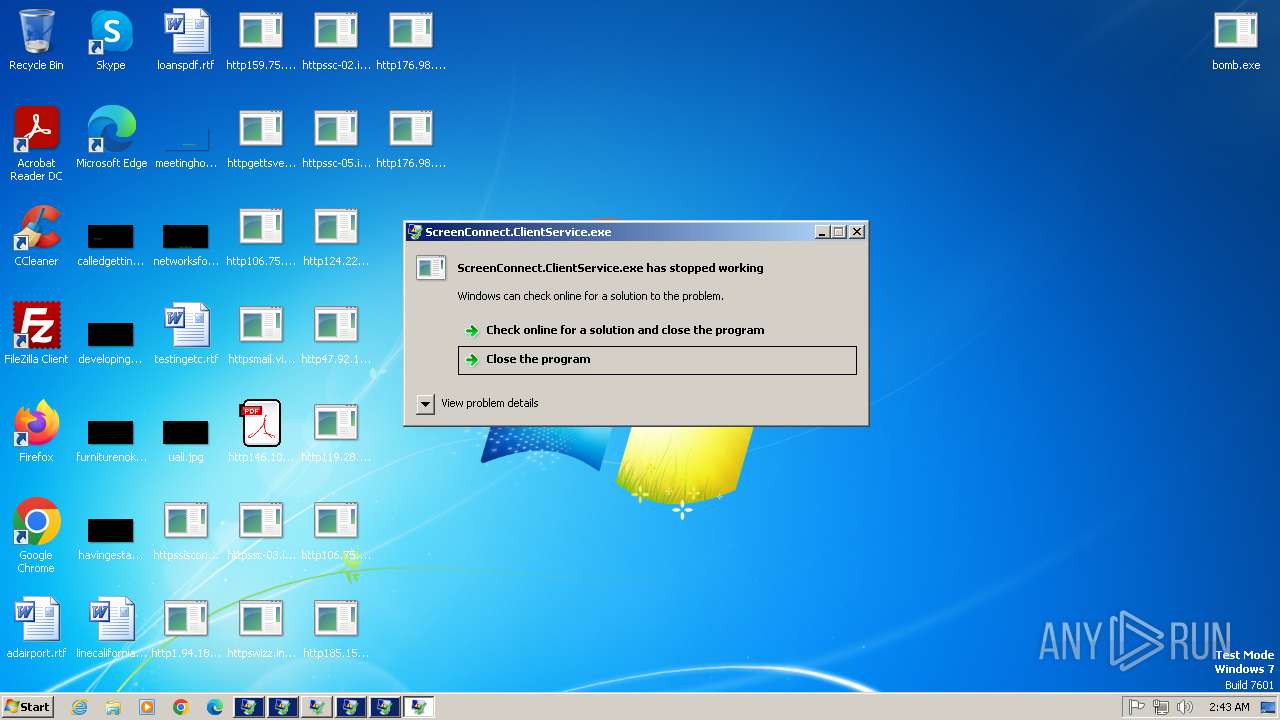Launch Skype from the desktop
Image resolution: width=1280 pixels, height=720 pixels.
point(111,40)
